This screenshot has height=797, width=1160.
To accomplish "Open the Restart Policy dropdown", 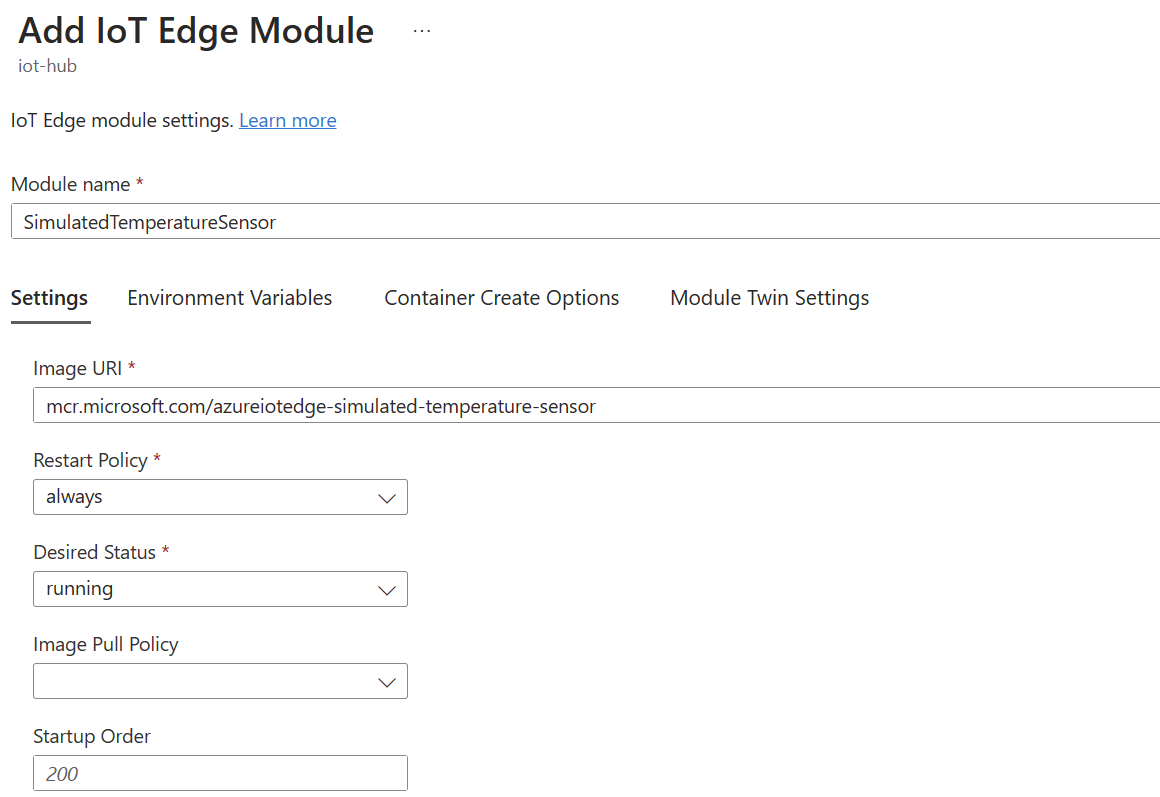I will [x=220, y=497].
